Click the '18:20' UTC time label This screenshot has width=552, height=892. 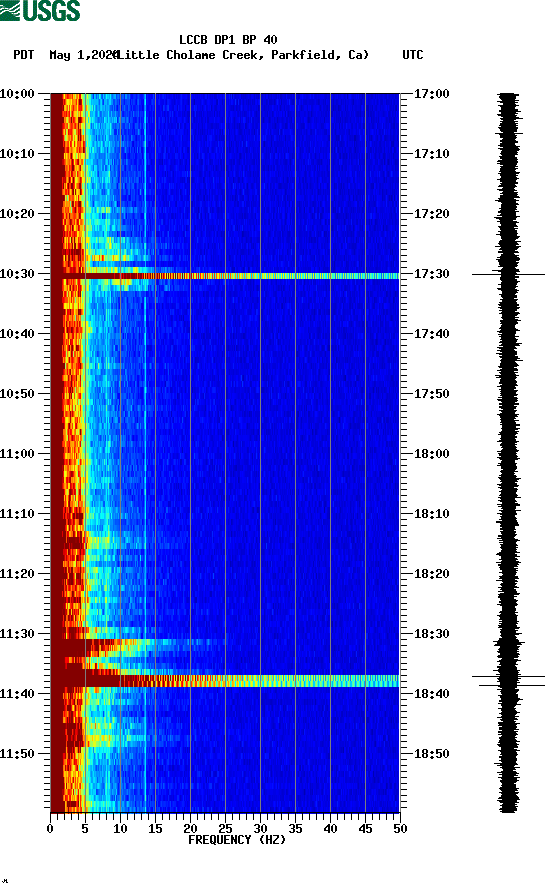click(x=431, y=573)
